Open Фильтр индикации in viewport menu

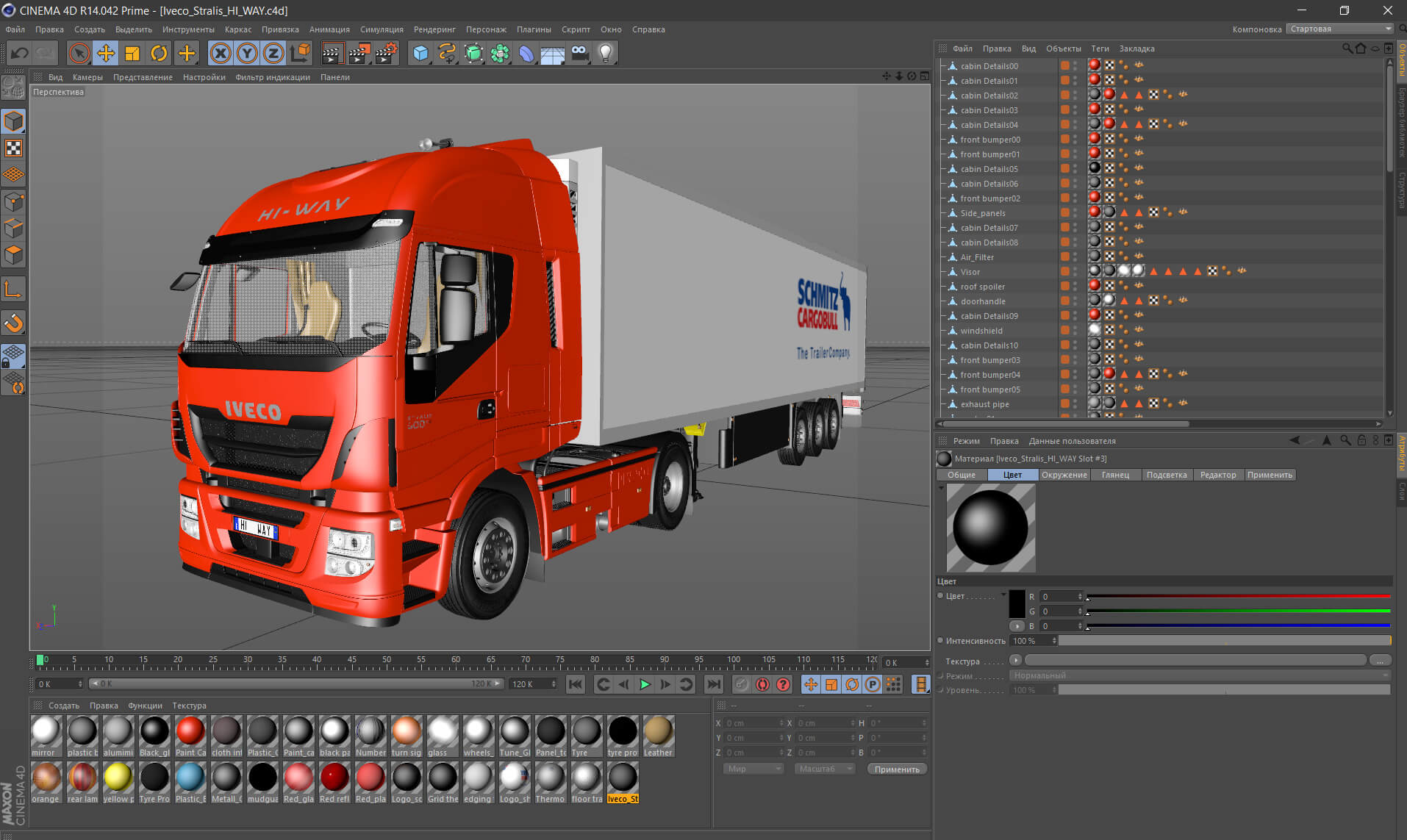point(273,77)
